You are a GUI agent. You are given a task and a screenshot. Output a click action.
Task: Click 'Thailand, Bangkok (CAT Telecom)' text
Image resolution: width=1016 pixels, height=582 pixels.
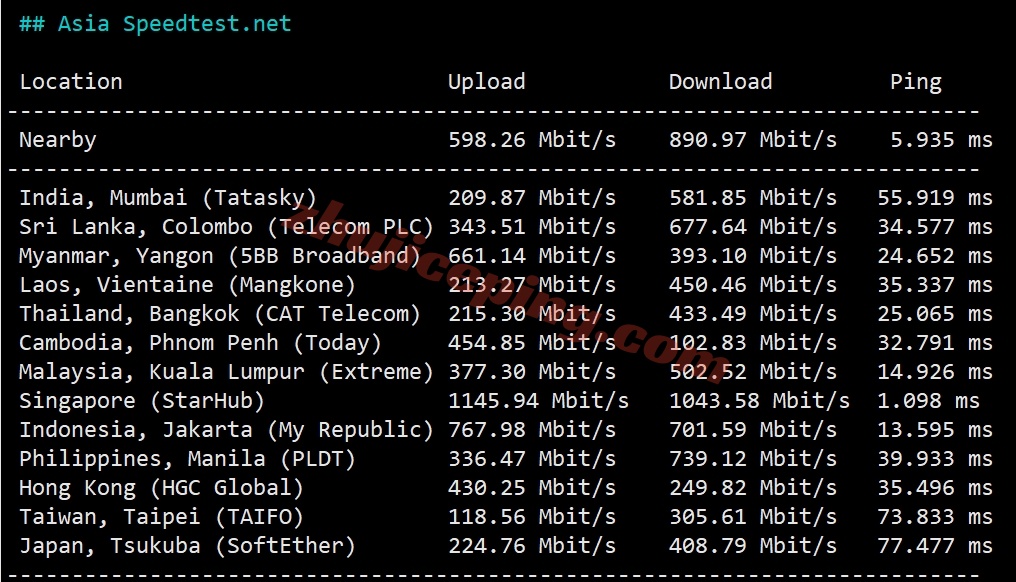point(220,314)
